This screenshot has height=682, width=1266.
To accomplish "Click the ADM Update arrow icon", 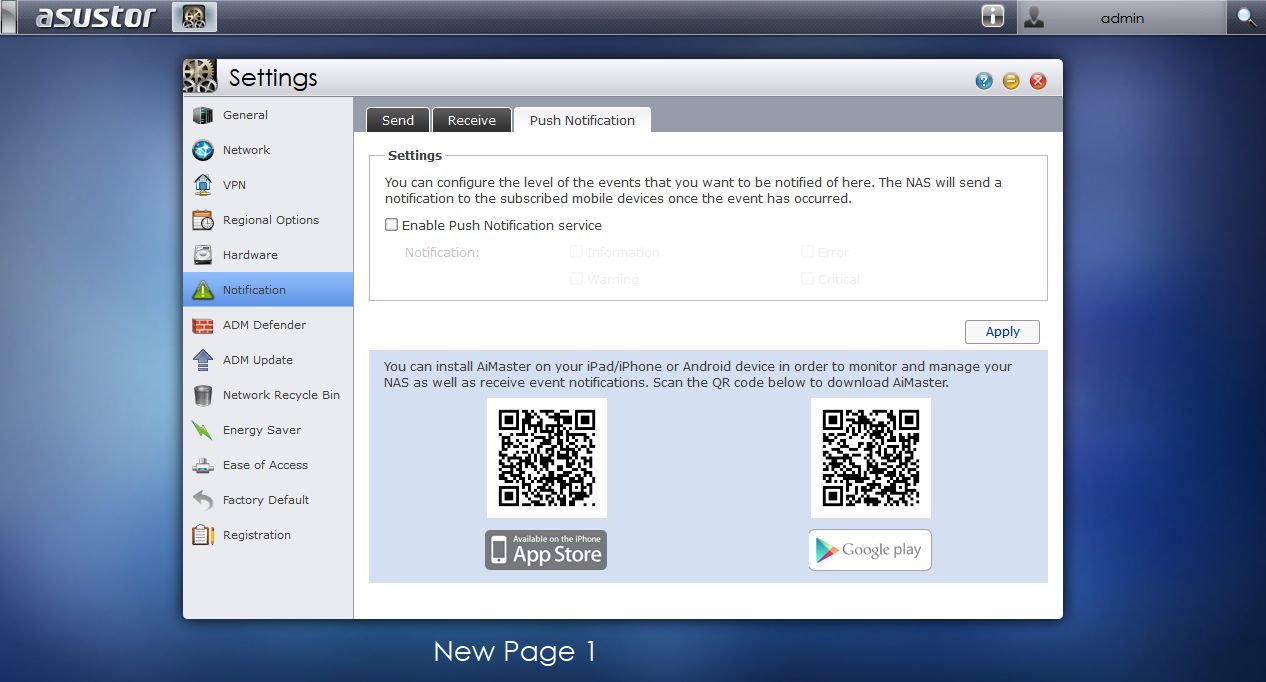I will click(203, 360).
